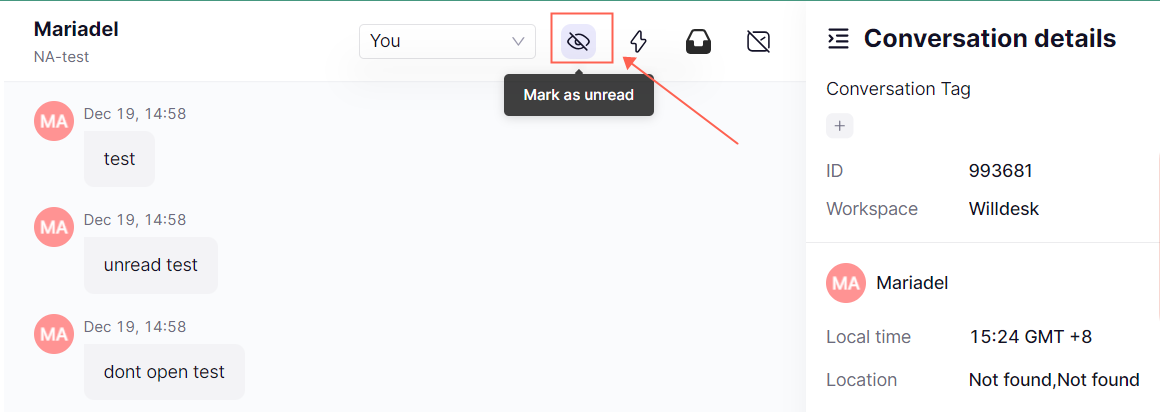1160x412 pixels.
Task: Select the "unread test" message bubble
Action: click(151, 265)
